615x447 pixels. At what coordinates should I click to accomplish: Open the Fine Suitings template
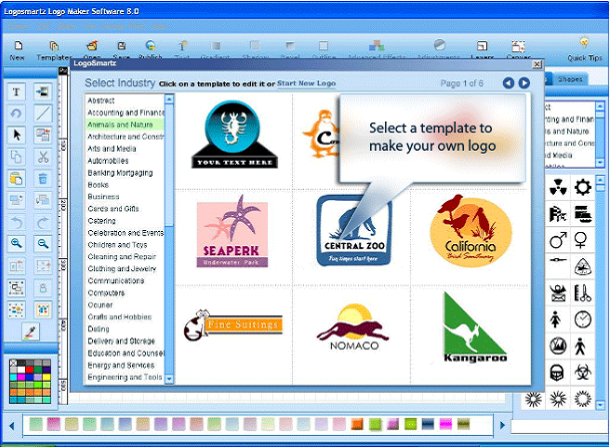233,325
